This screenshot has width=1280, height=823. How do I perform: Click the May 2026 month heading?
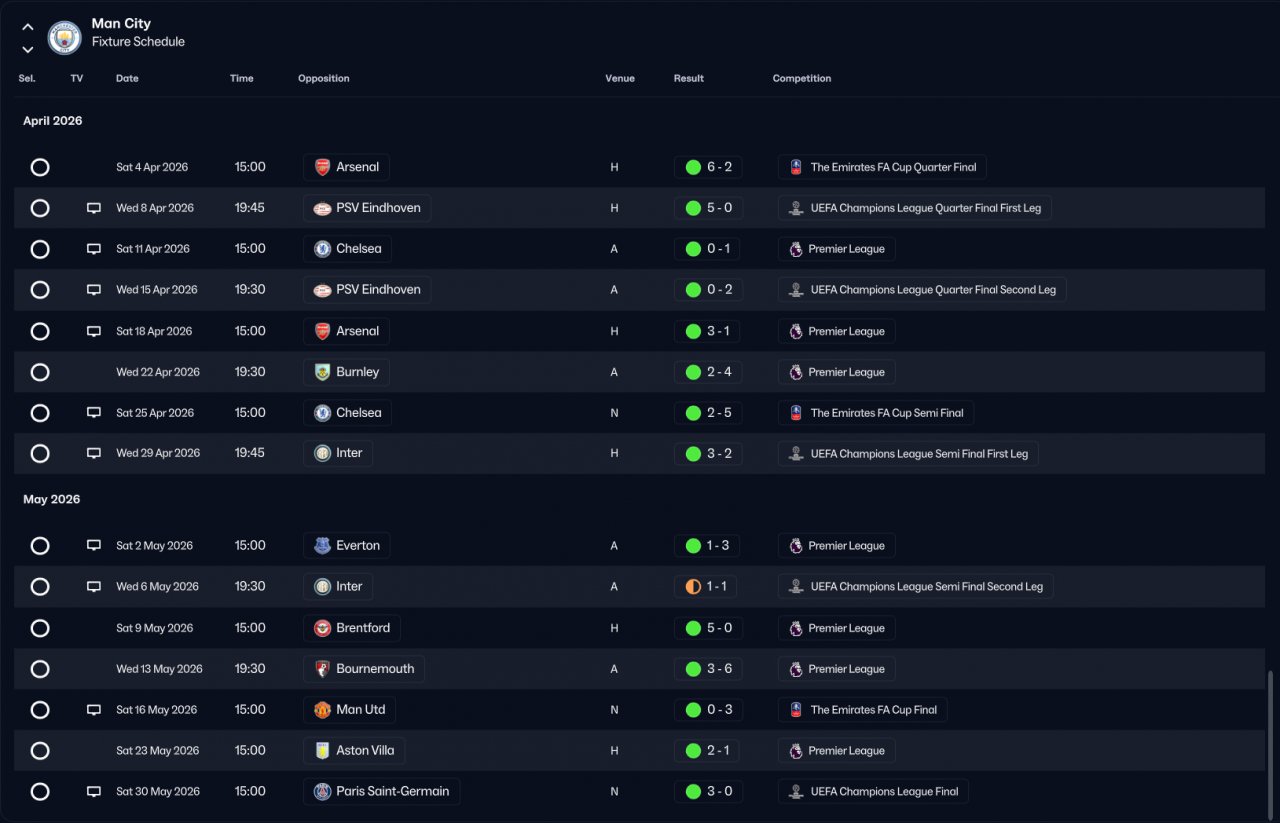[52, 499]
